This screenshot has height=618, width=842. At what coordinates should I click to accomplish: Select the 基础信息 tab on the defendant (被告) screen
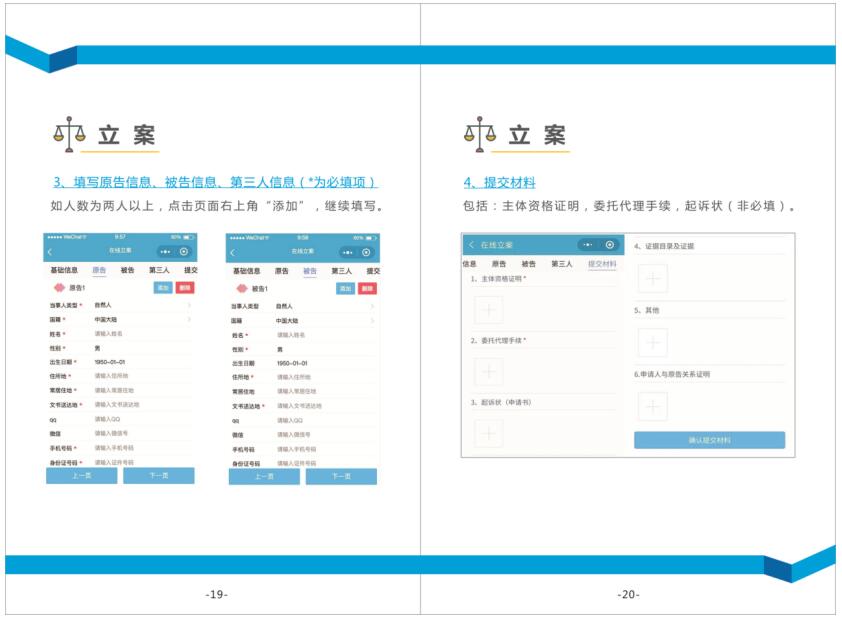point(246,271)
